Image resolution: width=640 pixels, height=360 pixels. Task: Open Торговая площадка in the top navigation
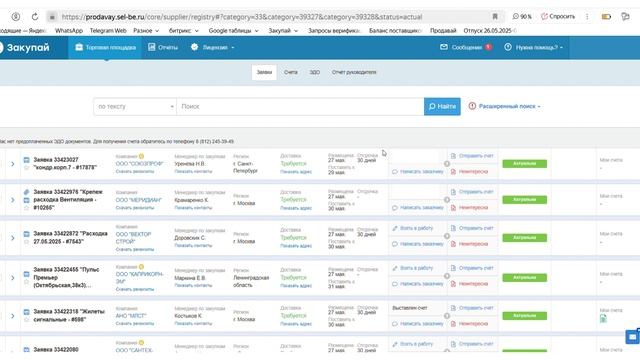click(105, 47)
